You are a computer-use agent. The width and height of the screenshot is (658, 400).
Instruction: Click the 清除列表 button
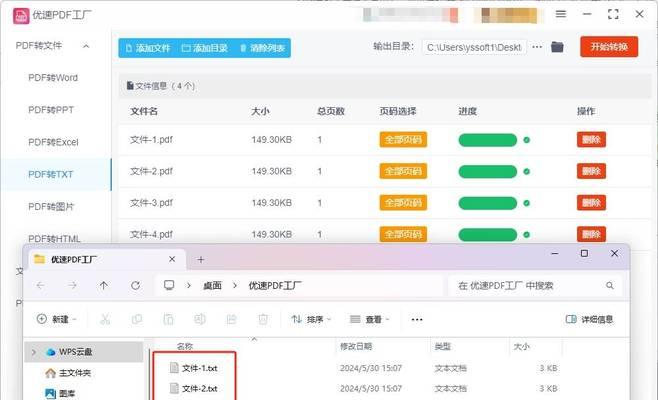[x=262, y=48]
